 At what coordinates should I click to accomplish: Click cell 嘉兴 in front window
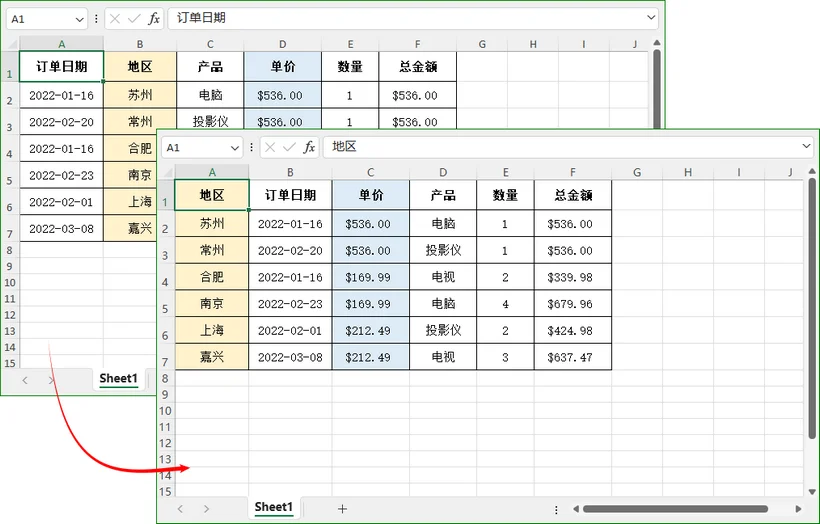[x=212, y=357]
